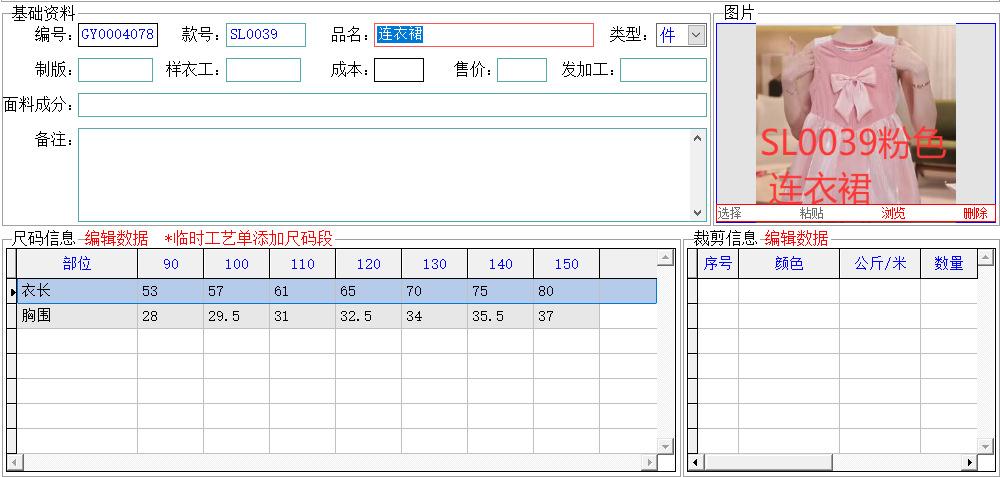Click the 衣长 value 65
This screenshot has height=477, width=1000.
[x=369, y=291]
